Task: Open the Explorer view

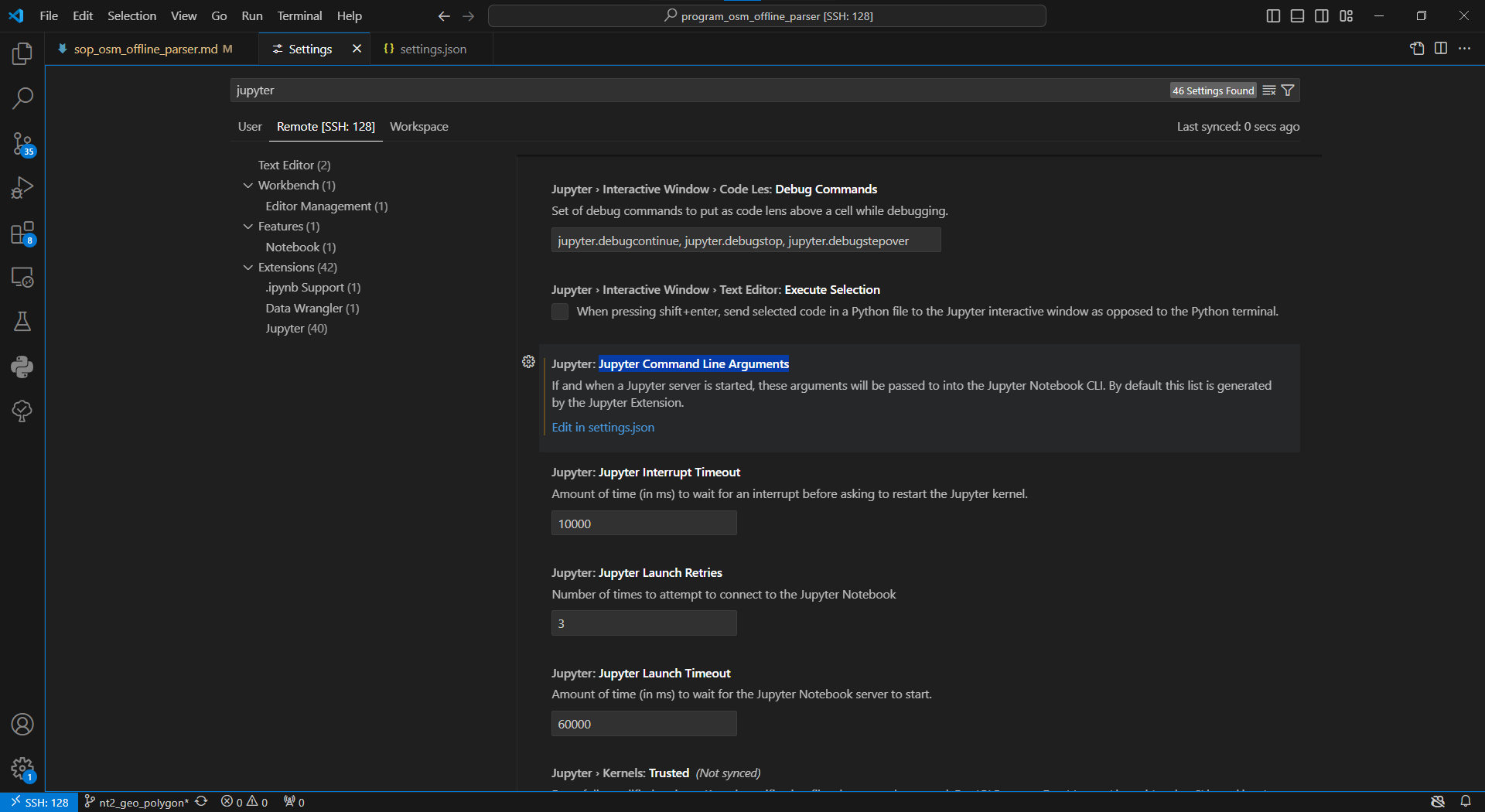Action: [22, 53]
